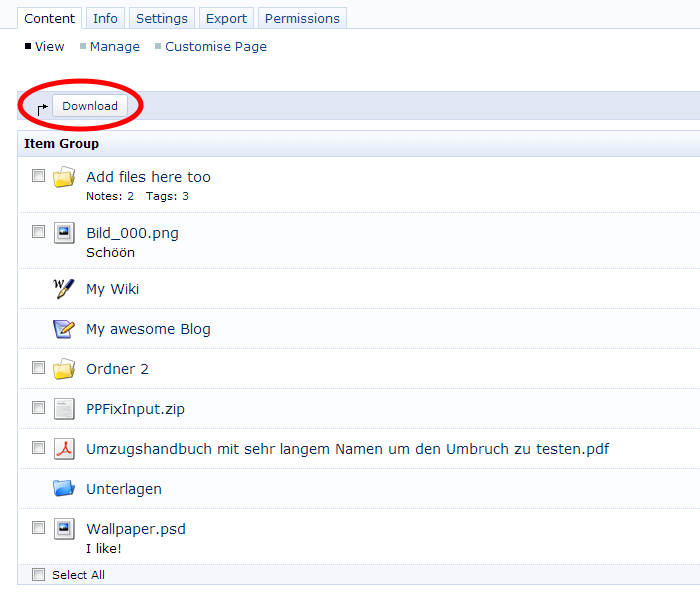This screenshot has width=700, height=596.
Task: Check the Select All checkbox
Action: [x=38, y=575]
